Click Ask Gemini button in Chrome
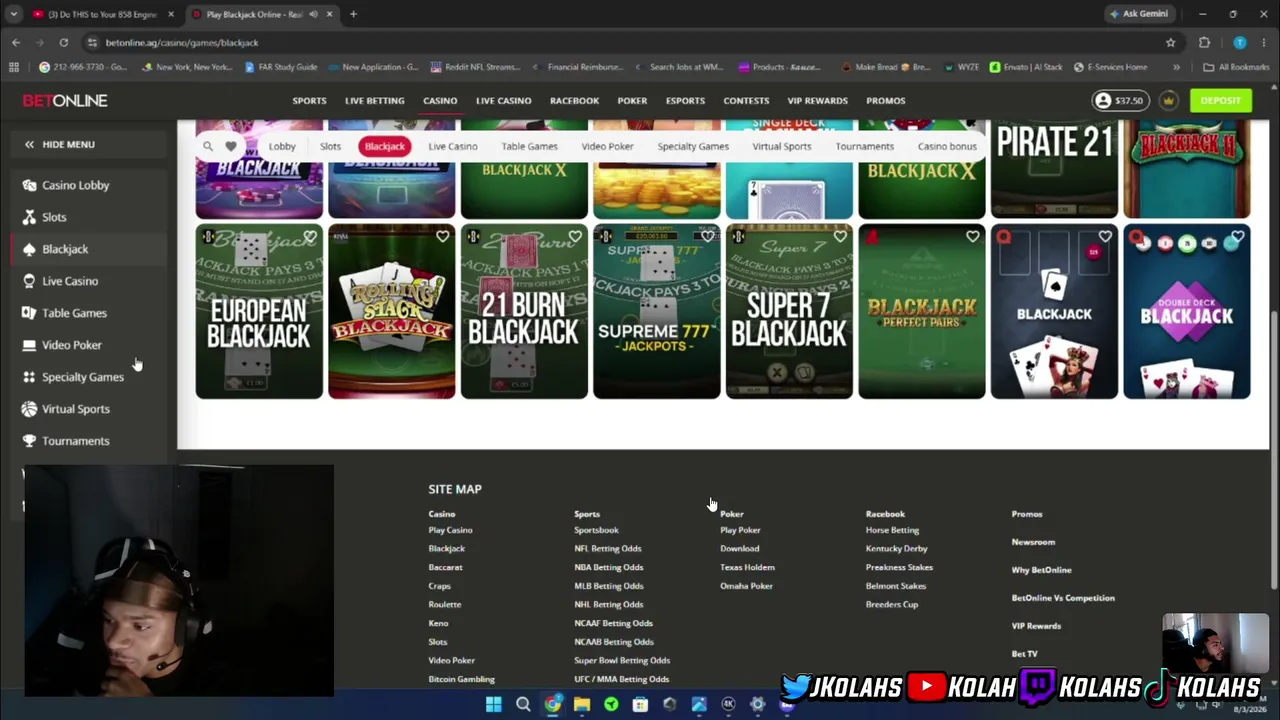 [x=1139, y=14]
